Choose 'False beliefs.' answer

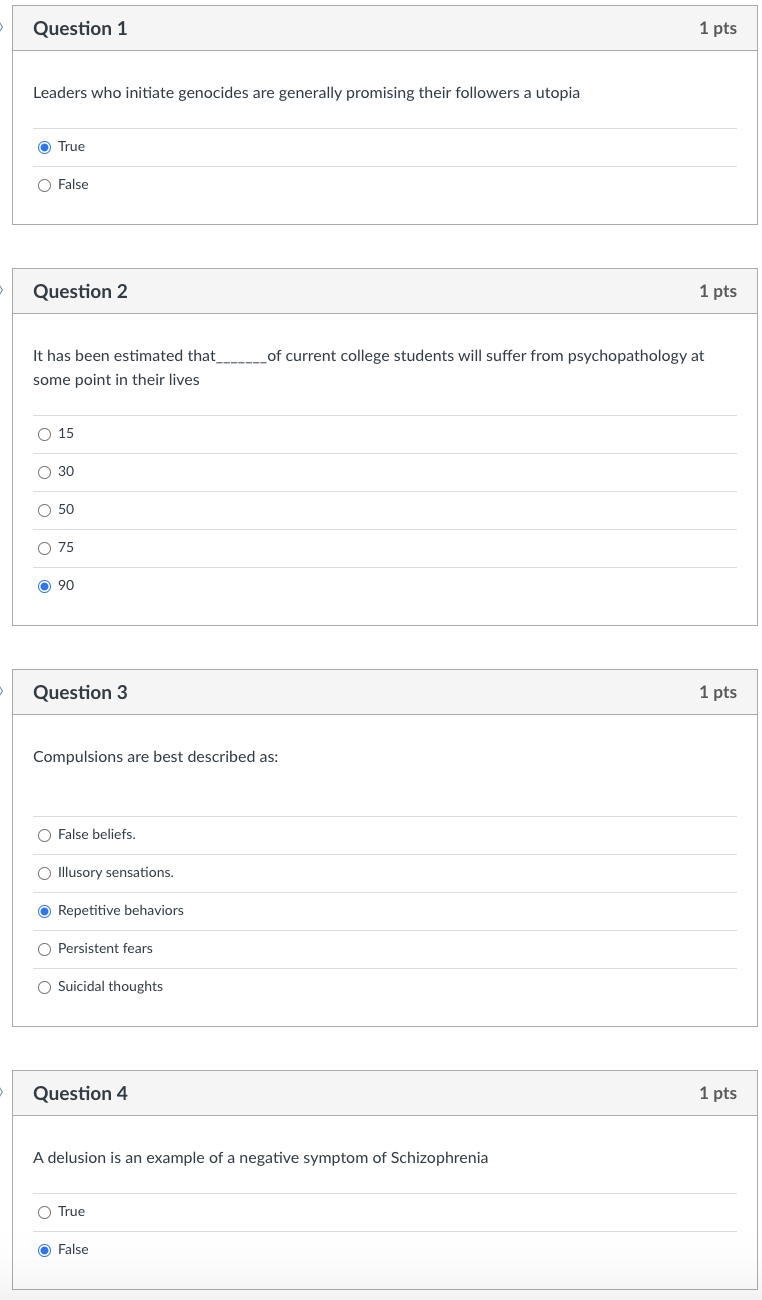[44, 835]
